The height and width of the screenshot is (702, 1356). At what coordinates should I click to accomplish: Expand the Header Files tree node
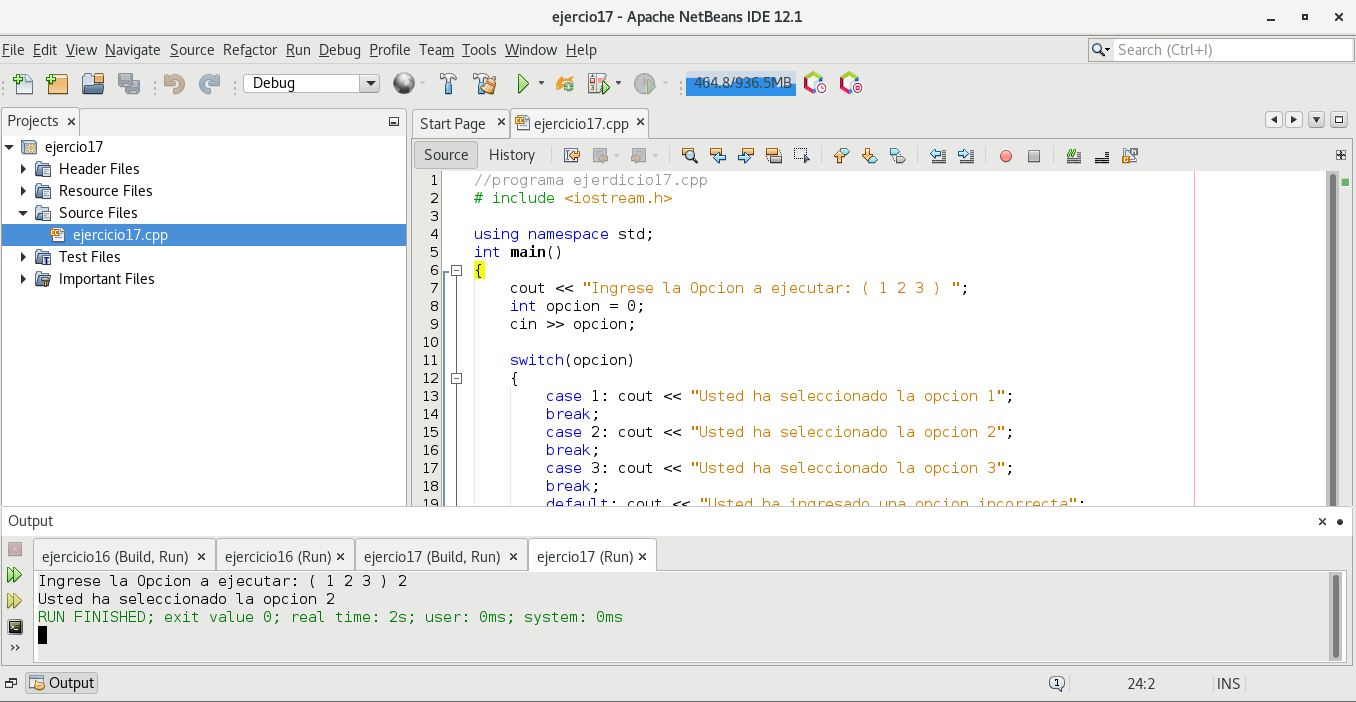(24, 169)
